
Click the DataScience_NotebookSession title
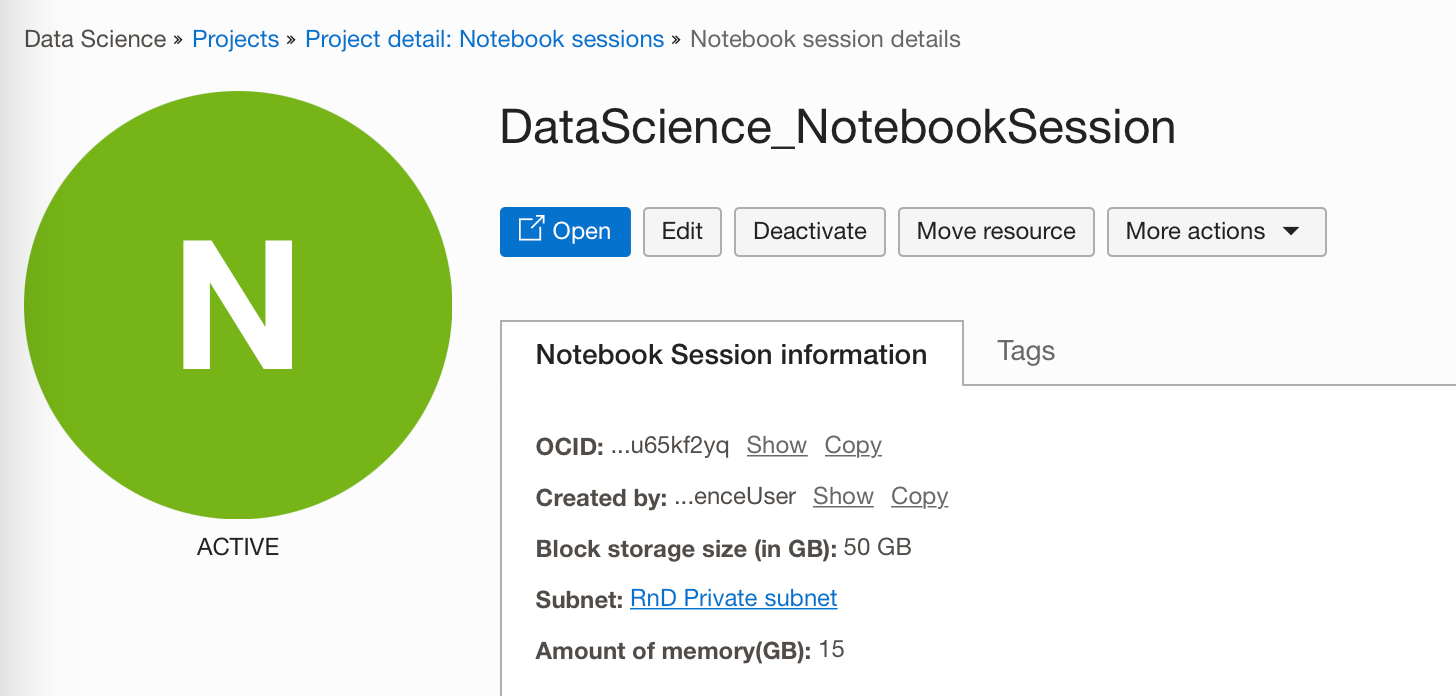pos(838,127)
